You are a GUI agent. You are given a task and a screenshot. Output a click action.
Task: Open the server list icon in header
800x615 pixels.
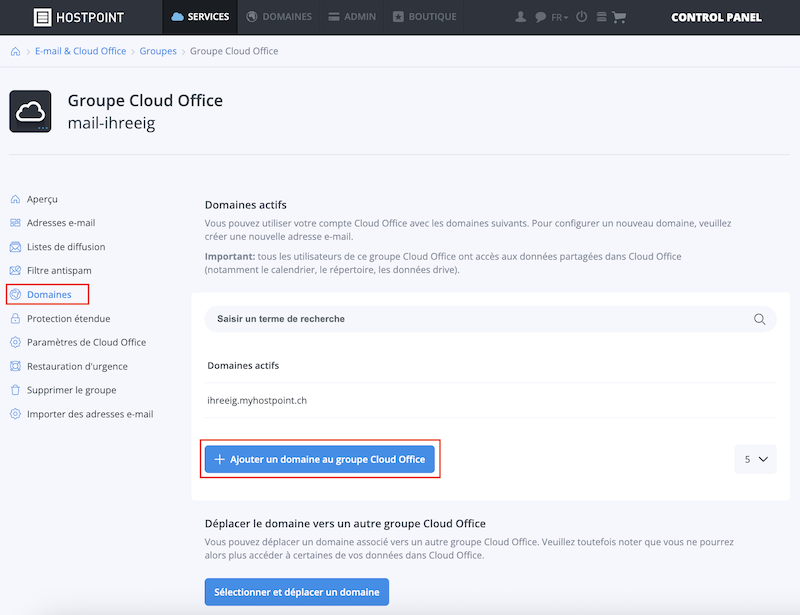click(602, 17)
